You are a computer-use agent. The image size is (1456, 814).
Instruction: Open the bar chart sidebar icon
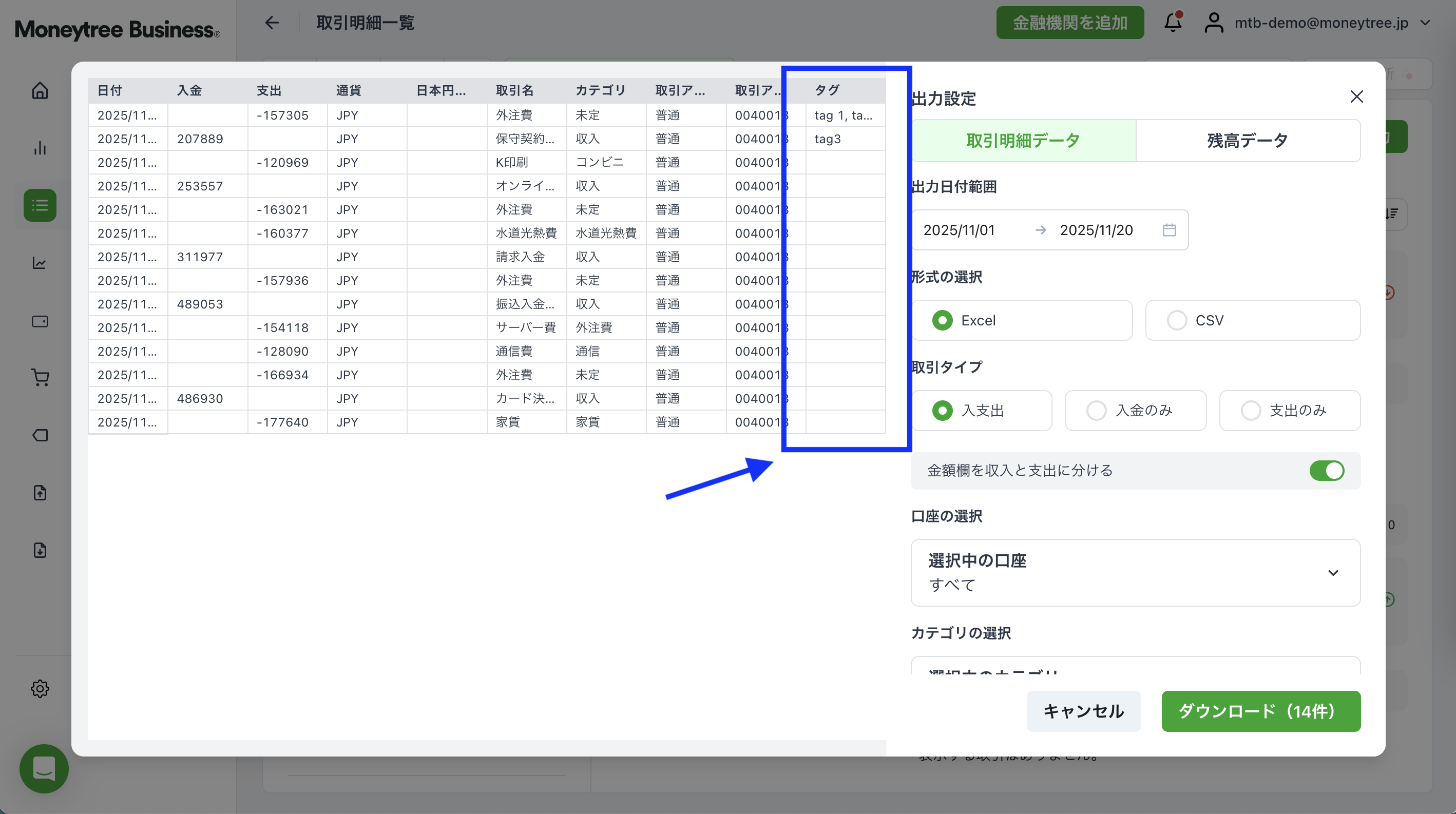[40, 148]
